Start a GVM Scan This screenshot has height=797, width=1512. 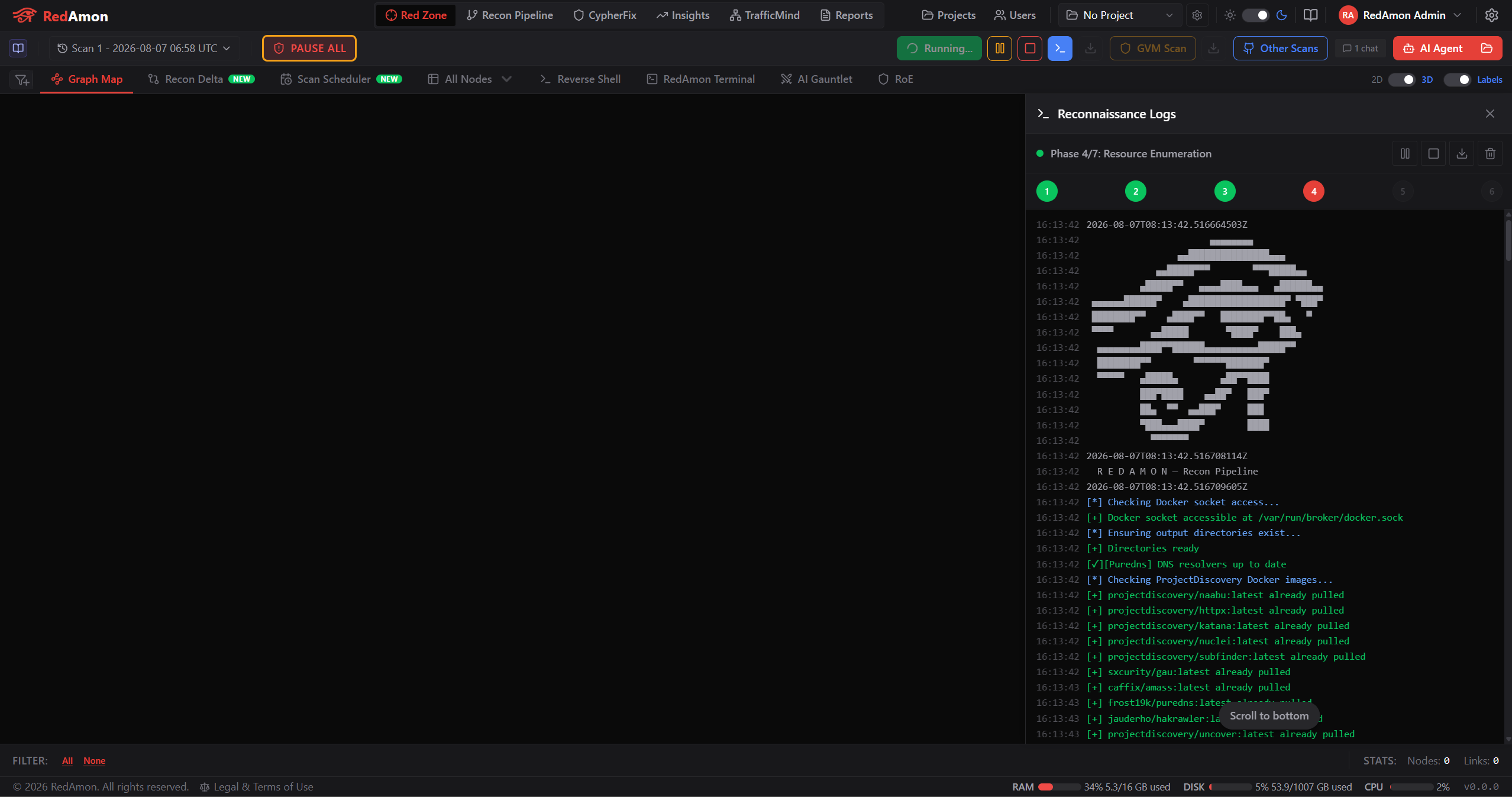tap(1153, 49)
